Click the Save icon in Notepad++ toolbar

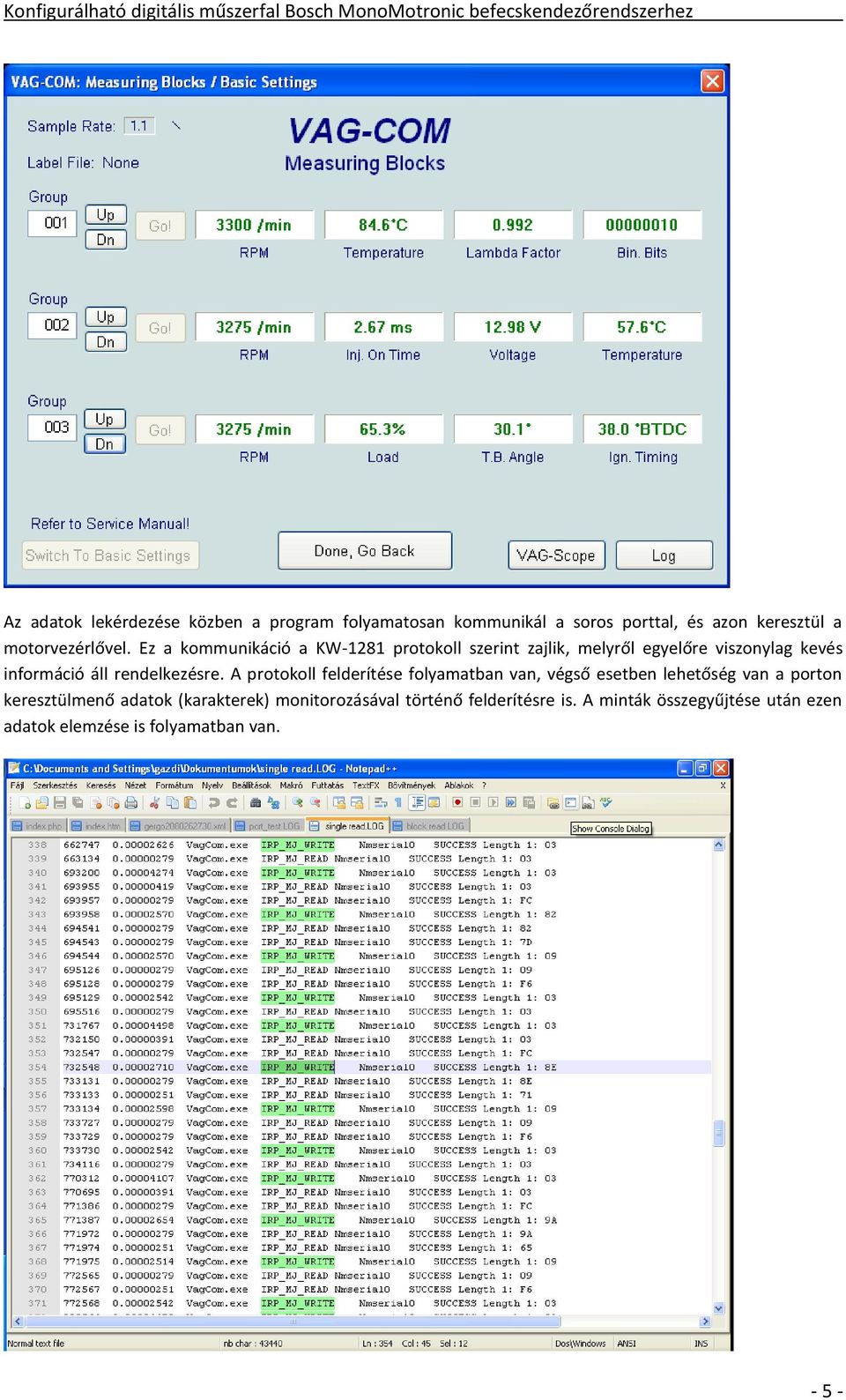click(x=60, y=803)
